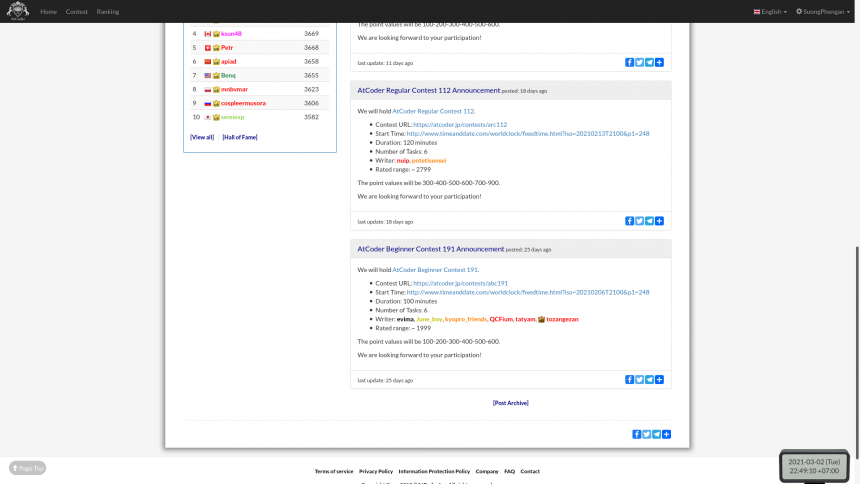Open semiexp's user profile

pos(232,117)
